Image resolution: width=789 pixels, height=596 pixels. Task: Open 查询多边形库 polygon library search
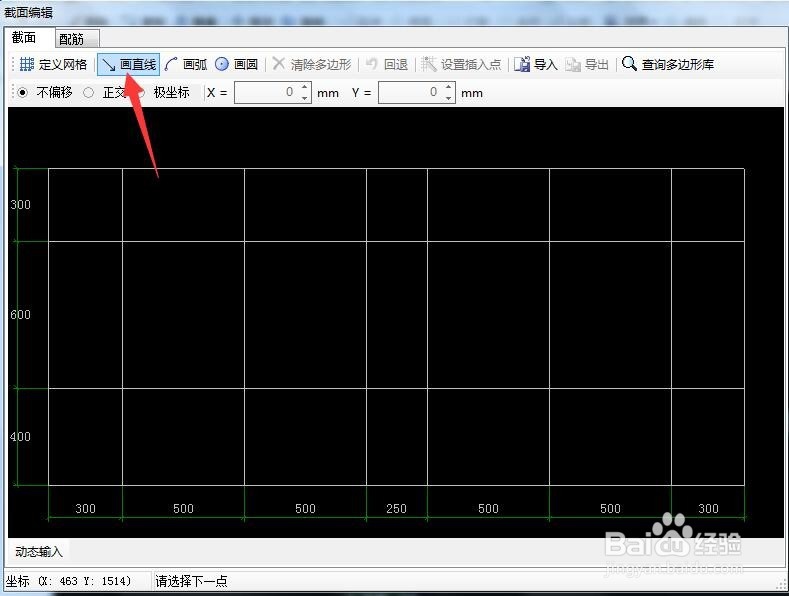point(668,64)
